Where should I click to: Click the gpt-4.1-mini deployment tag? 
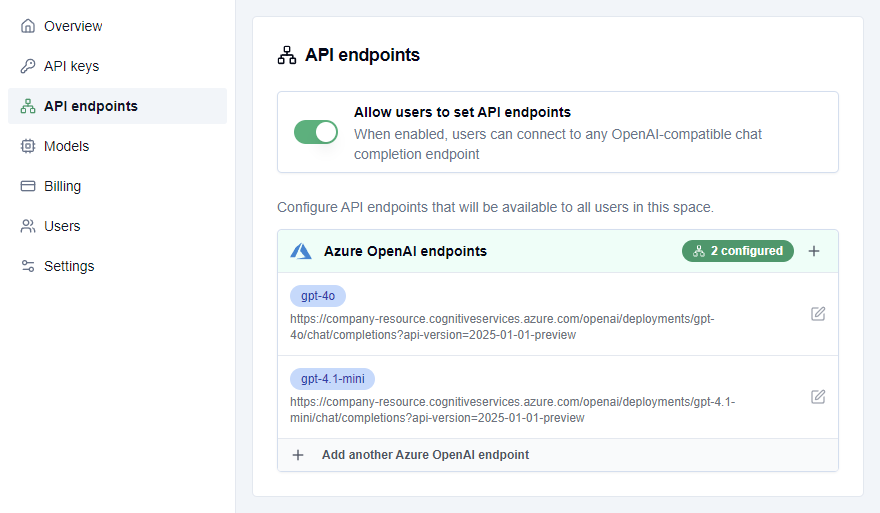[x=332, y=378]
